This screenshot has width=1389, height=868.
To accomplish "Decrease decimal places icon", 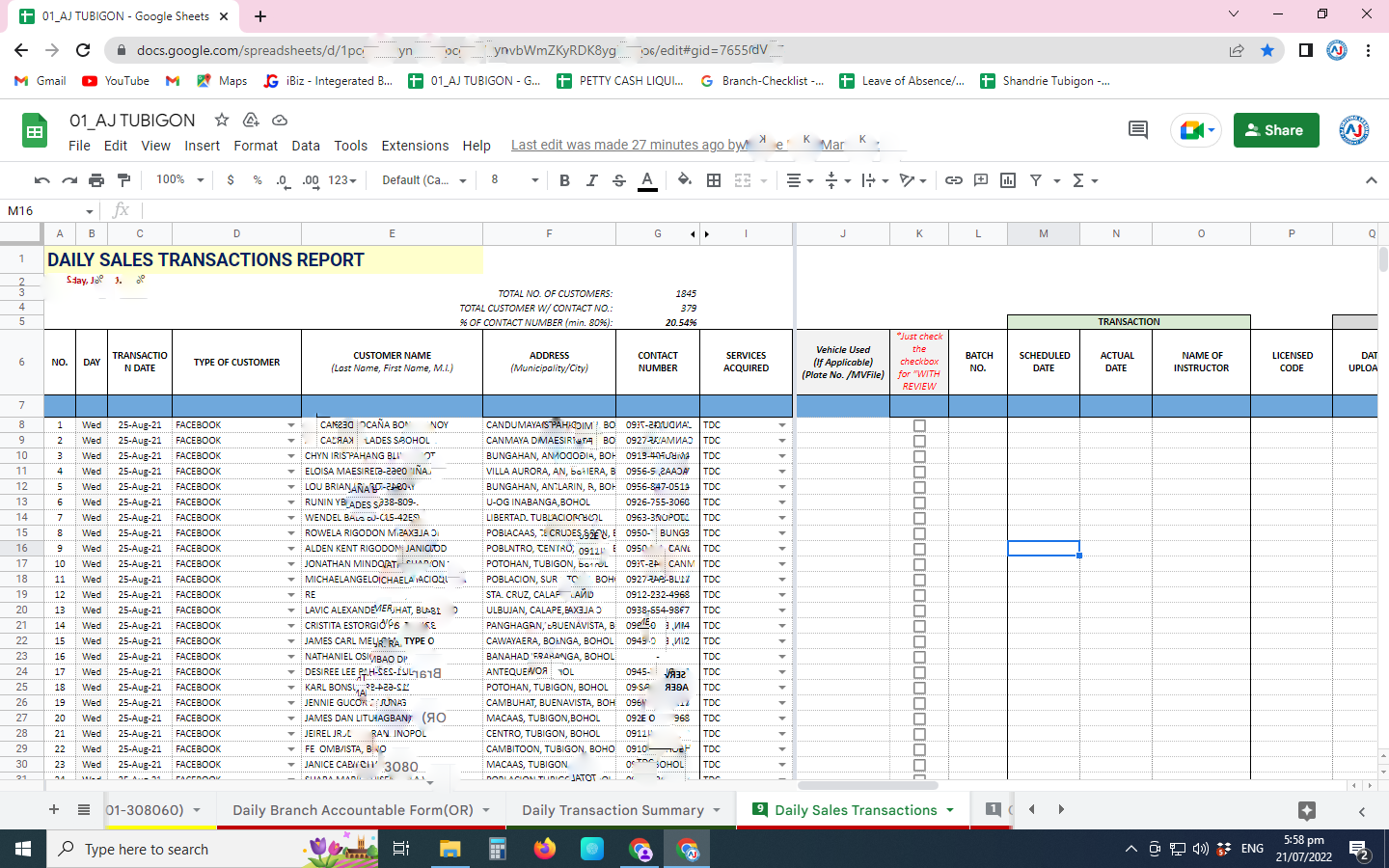I will pos(283,180).
